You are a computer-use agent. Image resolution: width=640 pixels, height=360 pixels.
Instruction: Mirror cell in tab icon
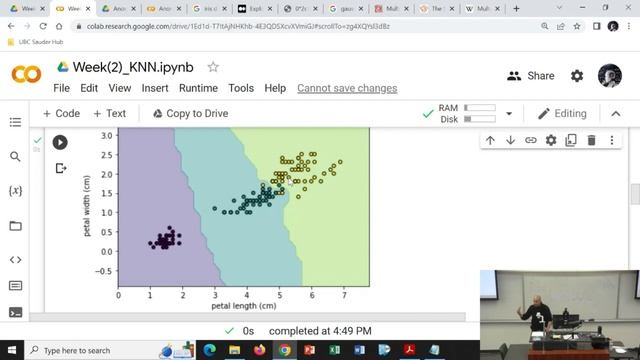[x=571, y=140]
